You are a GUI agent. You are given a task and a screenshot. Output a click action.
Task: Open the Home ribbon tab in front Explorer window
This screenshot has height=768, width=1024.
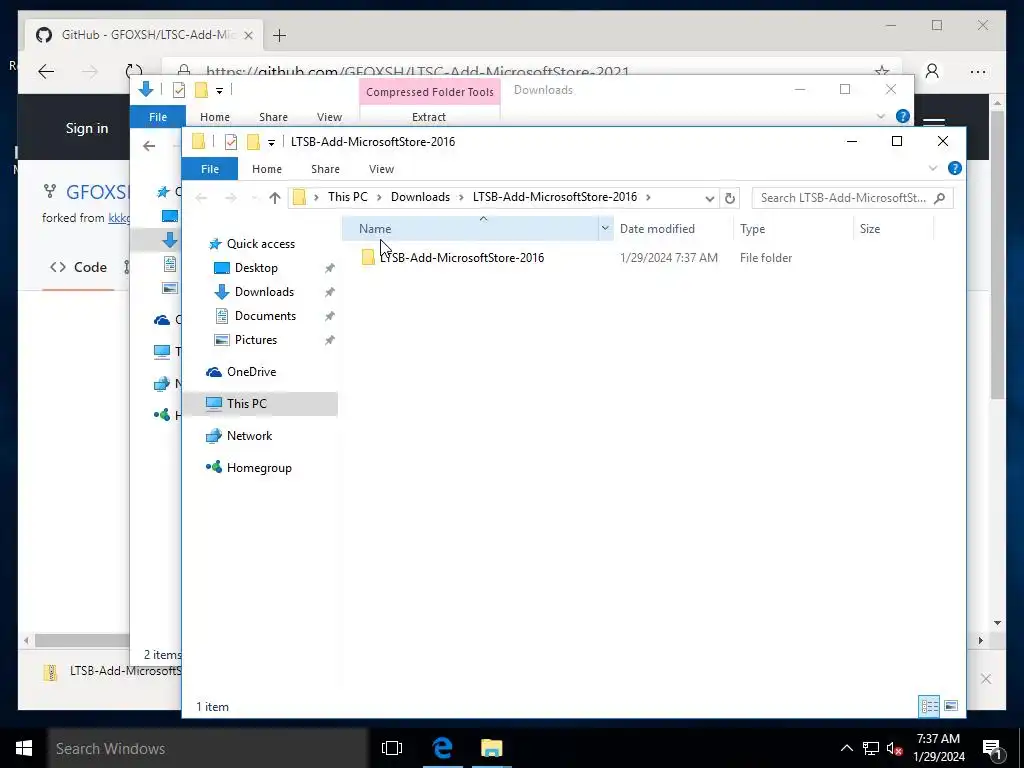pyautogui.click(x=266, y=168)
